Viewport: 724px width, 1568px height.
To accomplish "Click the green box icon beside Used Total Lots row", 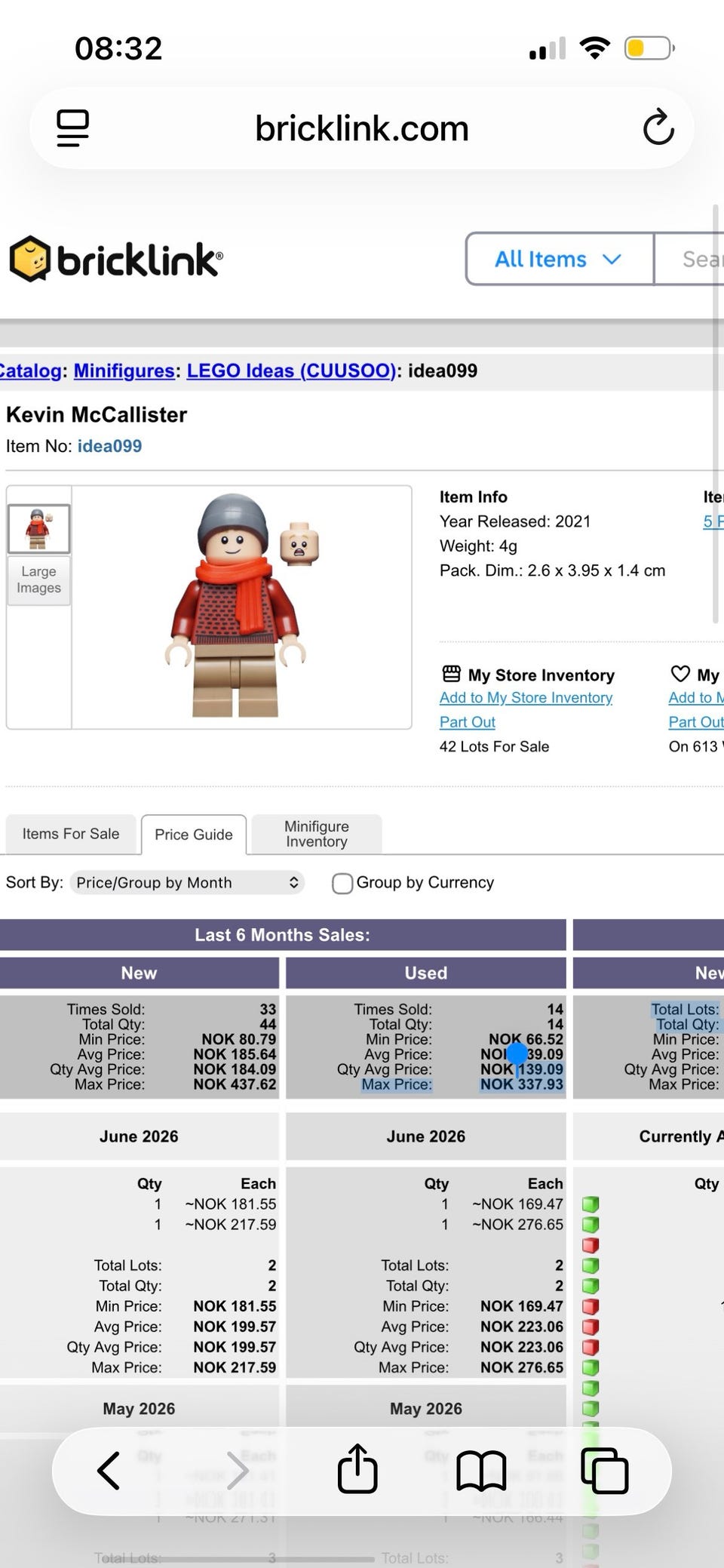I will pos(591,1265).
